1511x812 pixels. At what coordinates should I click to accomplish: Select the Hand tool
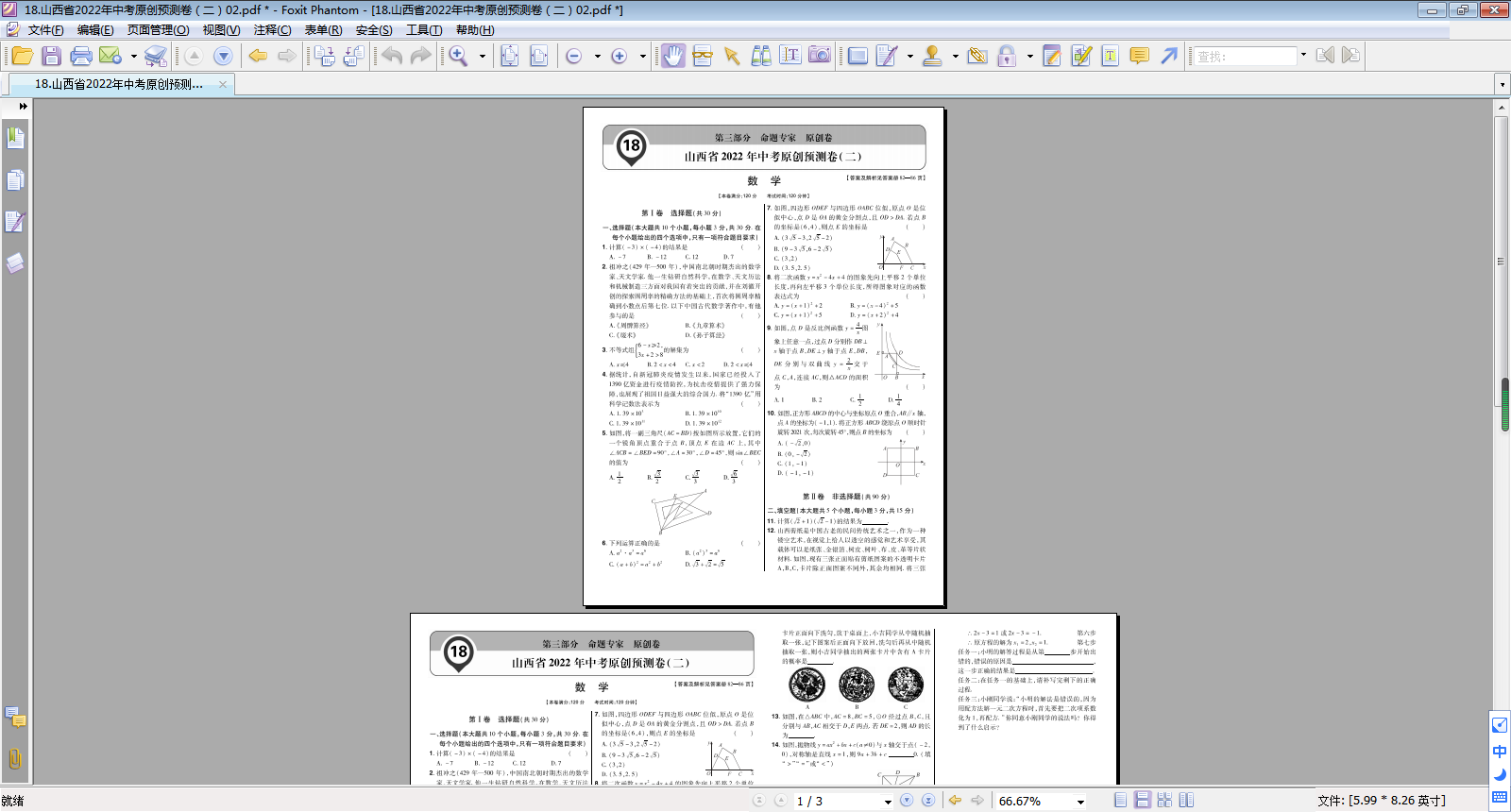coord(672,57)
